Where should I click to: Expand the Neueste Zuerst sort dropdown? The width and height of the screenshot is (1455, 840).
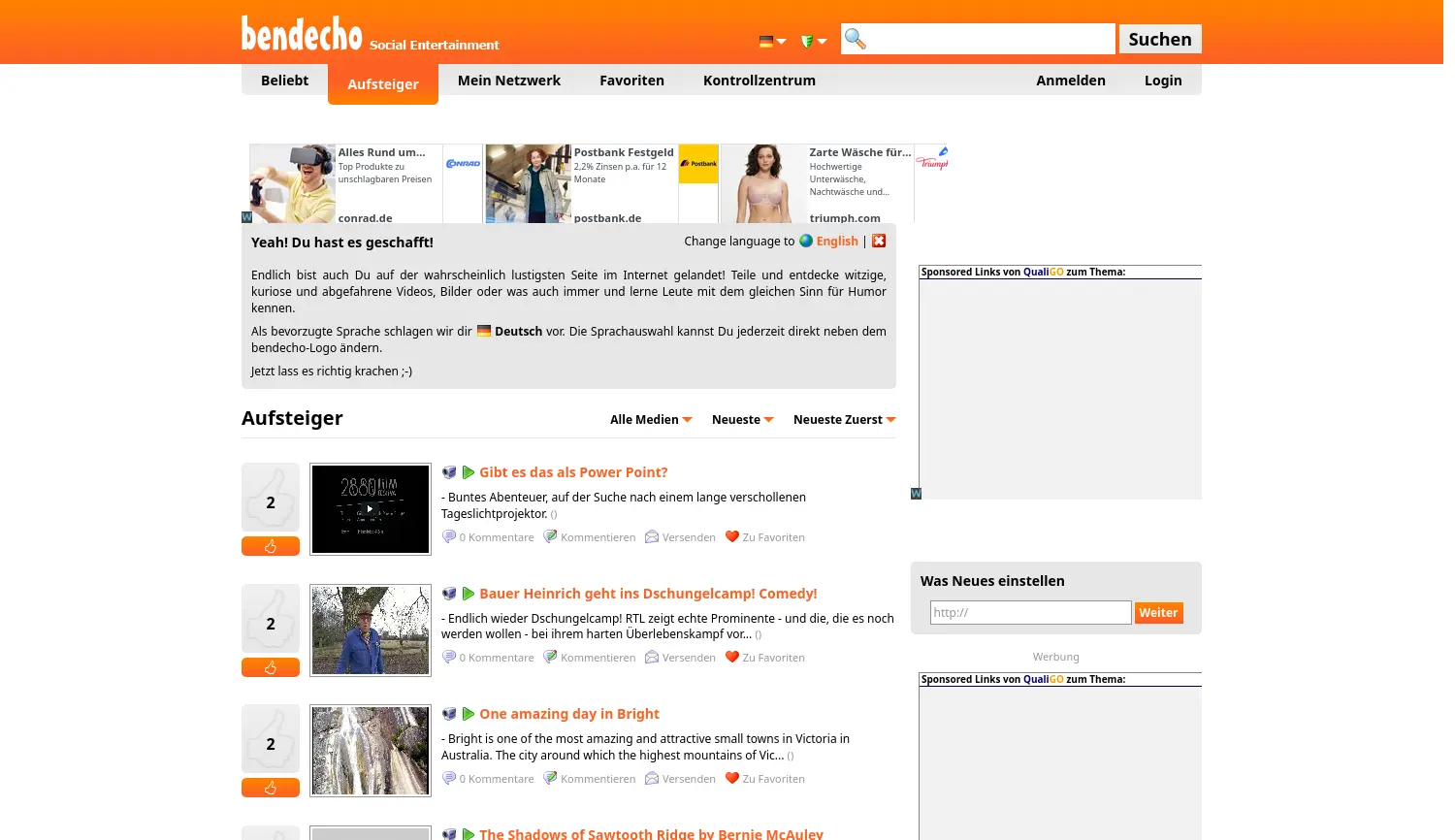844,420
